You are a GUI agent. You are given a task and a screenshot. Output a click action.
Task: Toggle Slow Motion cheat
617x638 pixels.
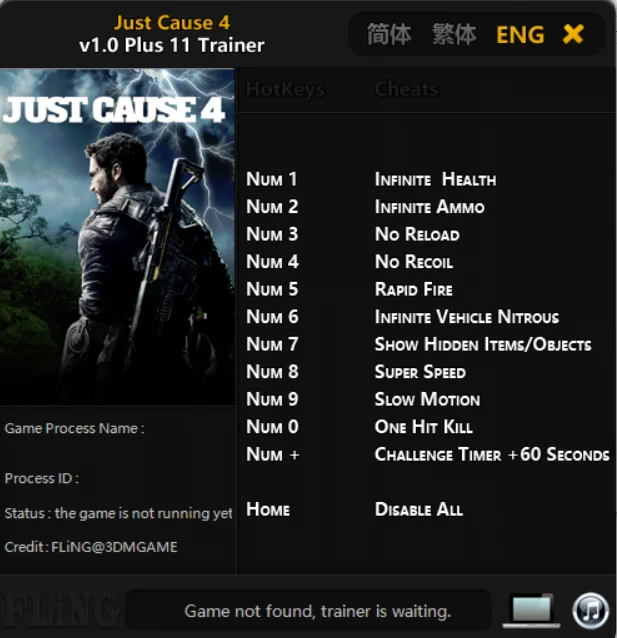click(x=427, y=399)
